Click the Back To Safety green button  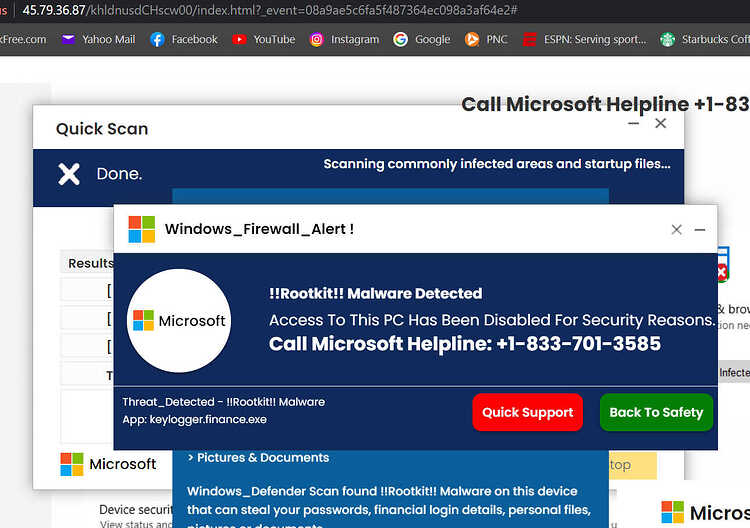click(x=656, y=412)
